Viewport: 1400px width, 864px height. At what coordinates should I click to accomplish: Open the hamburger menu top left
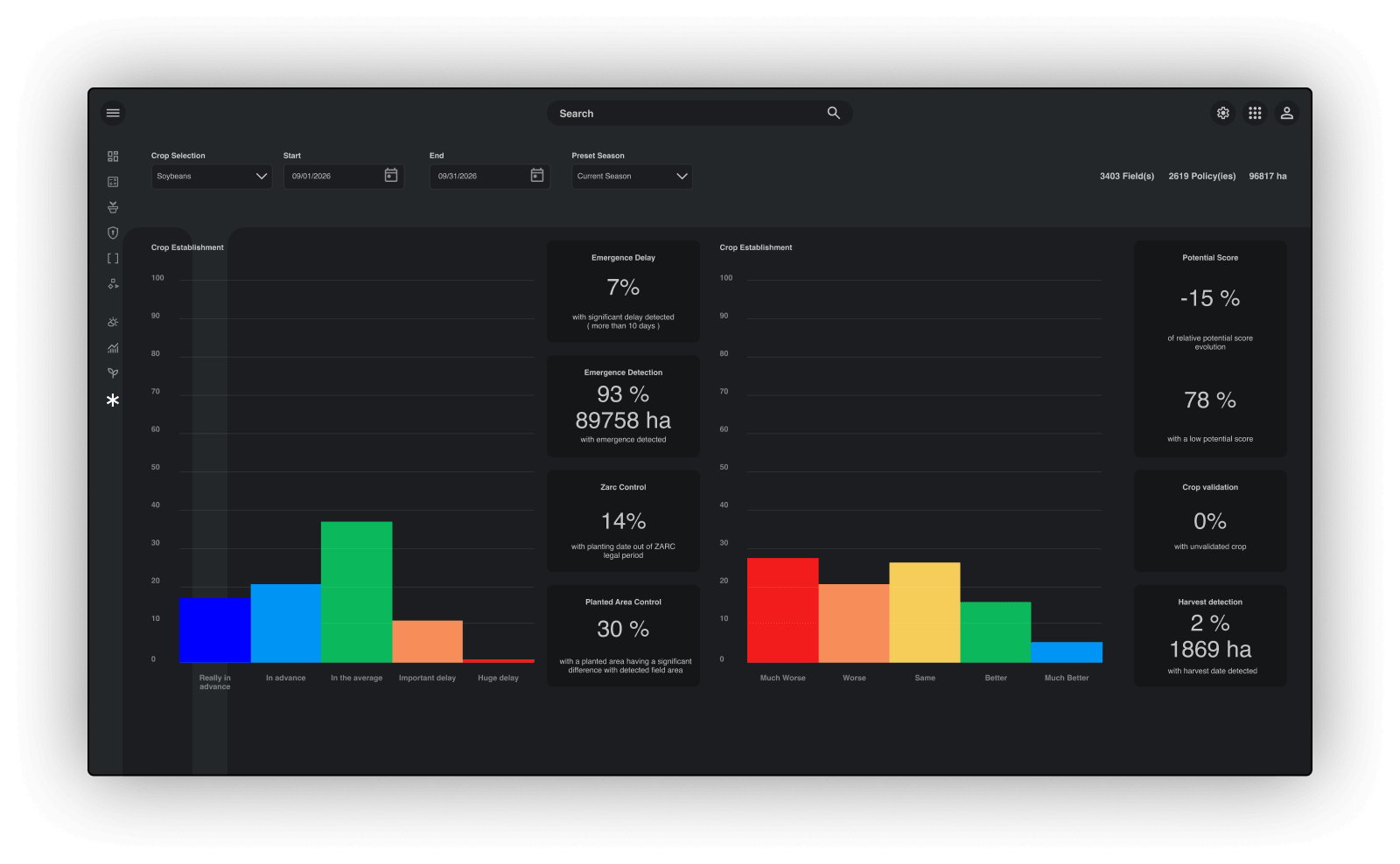[x=113, y=113]
